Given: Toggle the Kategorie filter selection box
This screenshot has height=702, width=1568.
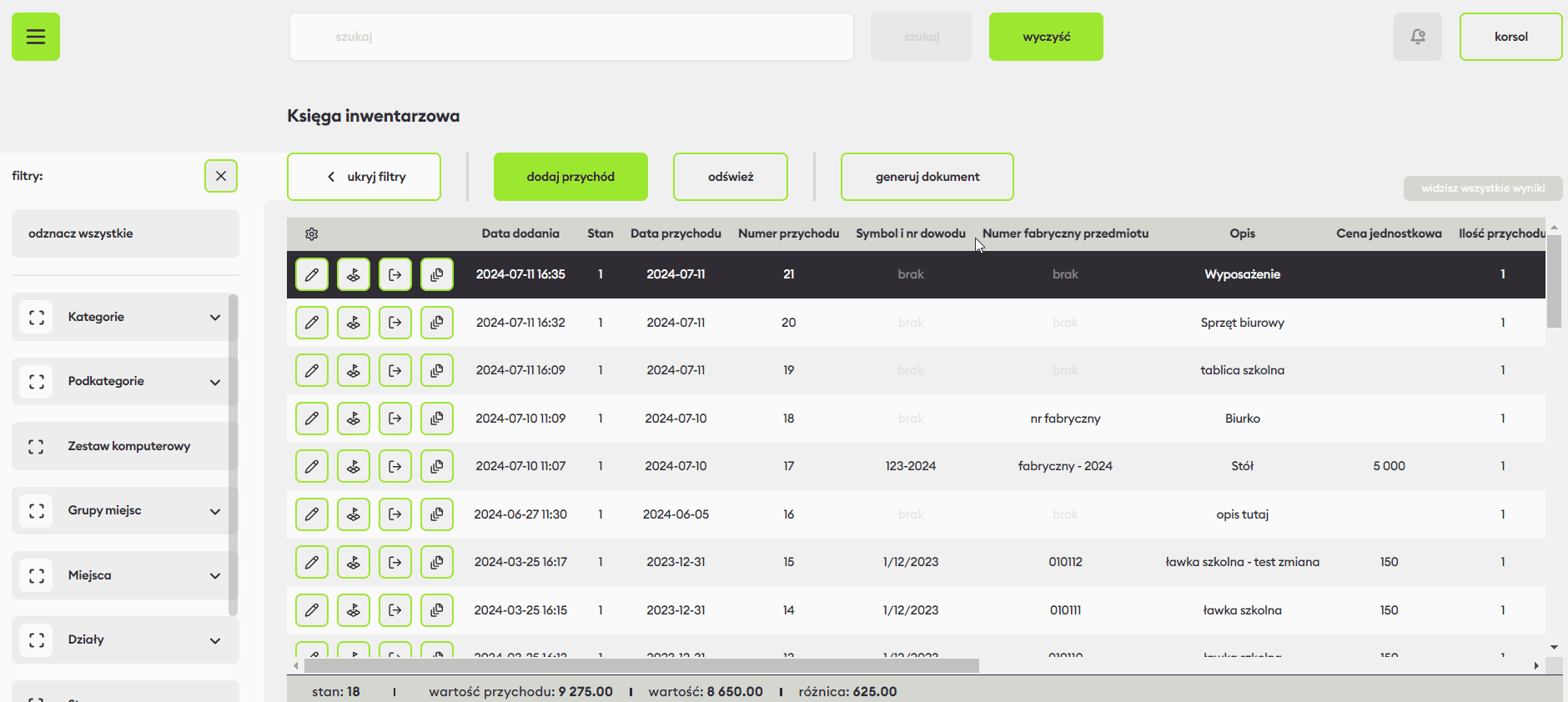Looking at the screenshot, I should tap(37, 317).
